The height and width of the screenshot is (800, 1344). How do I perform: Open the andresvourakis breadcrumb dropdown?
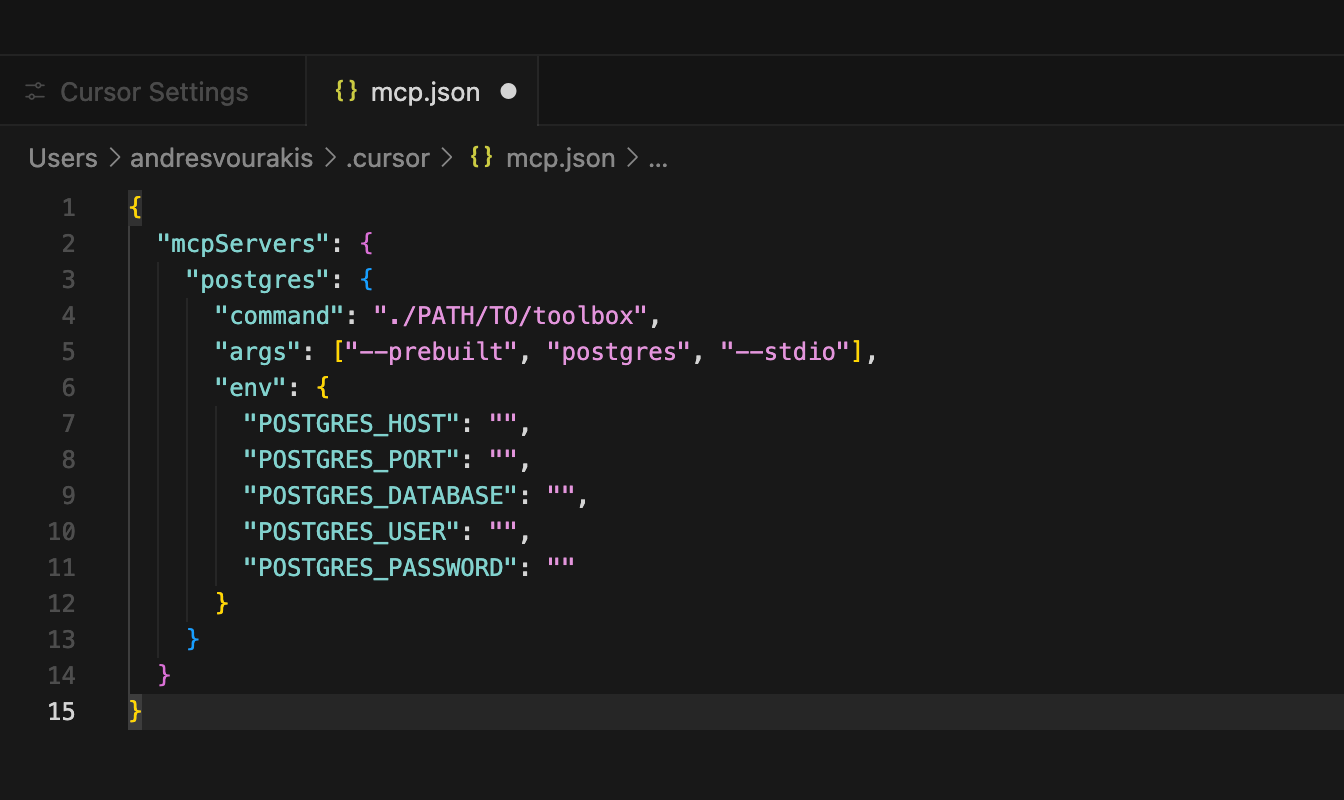tap(221, 157)
